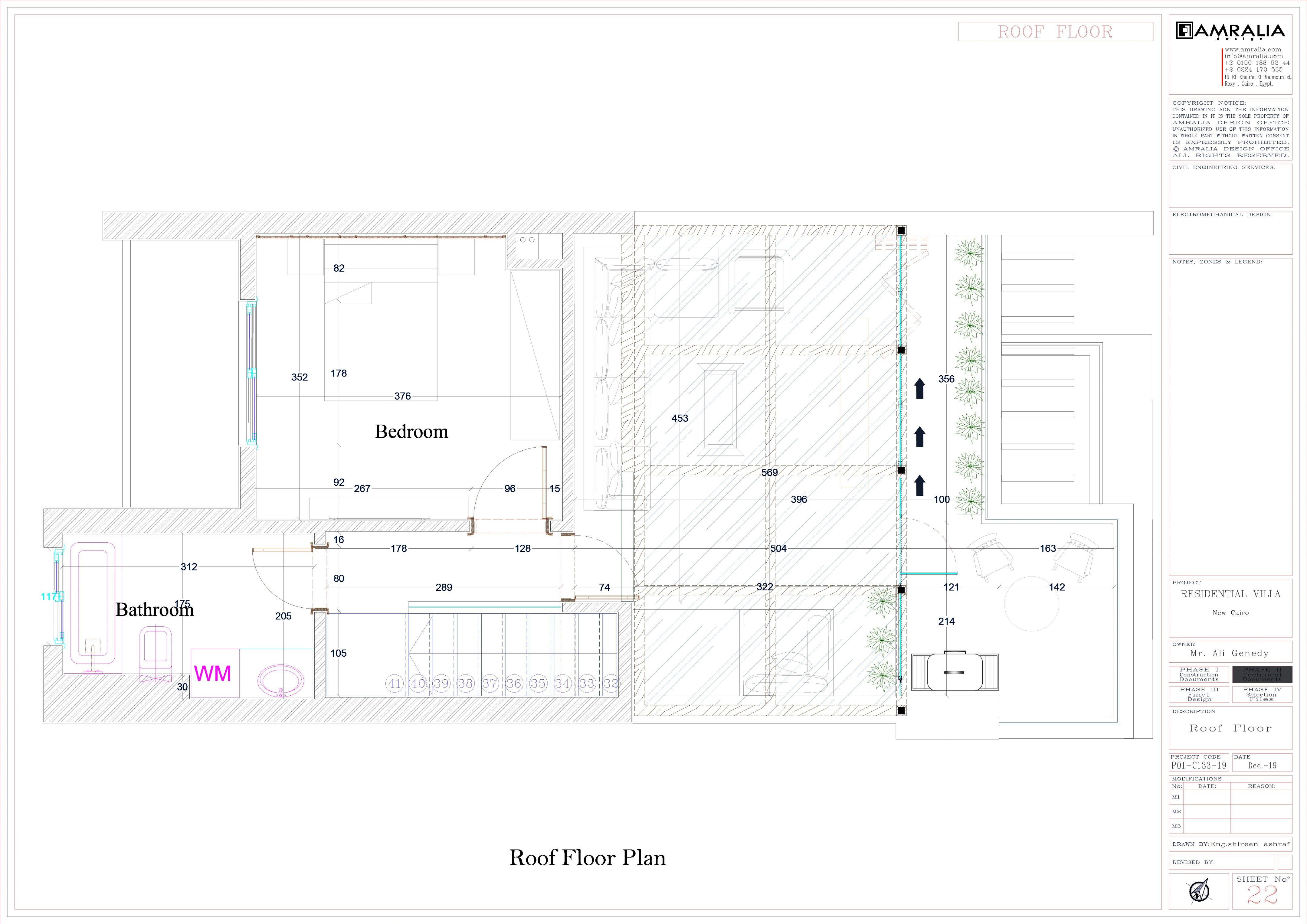Select the 142 terrace dimension
Screen dimensions: 1307x924
click(1057, 588)
